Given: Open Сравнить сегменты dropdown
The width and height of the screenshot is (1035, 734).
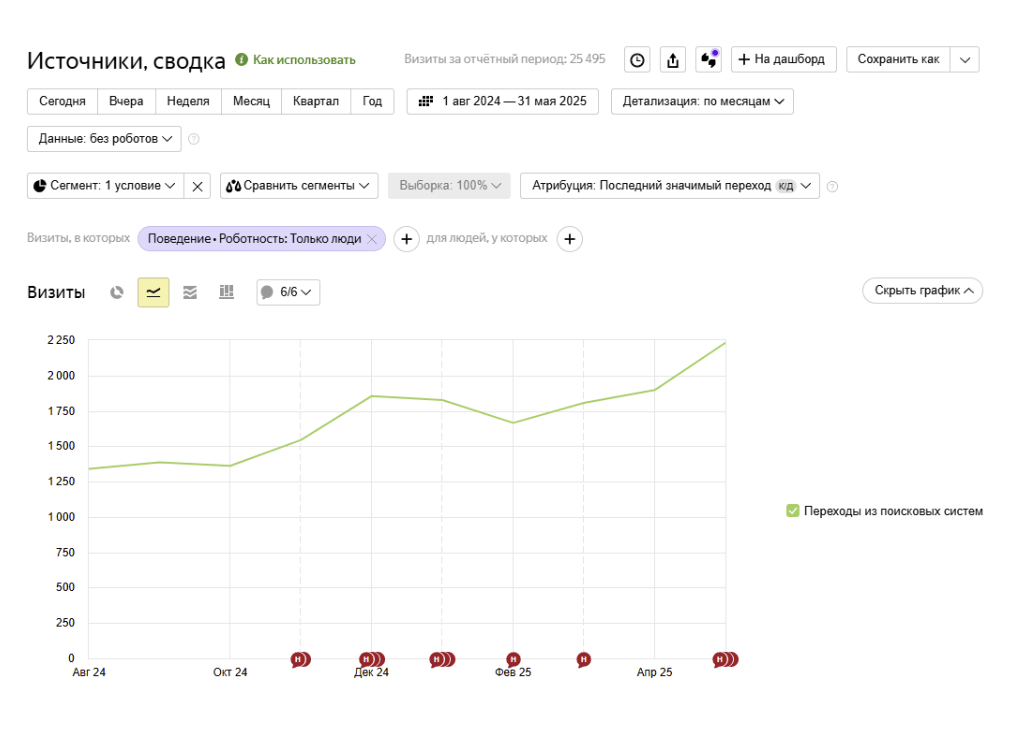Looking at the screenshot, I should tap(299, 186).
